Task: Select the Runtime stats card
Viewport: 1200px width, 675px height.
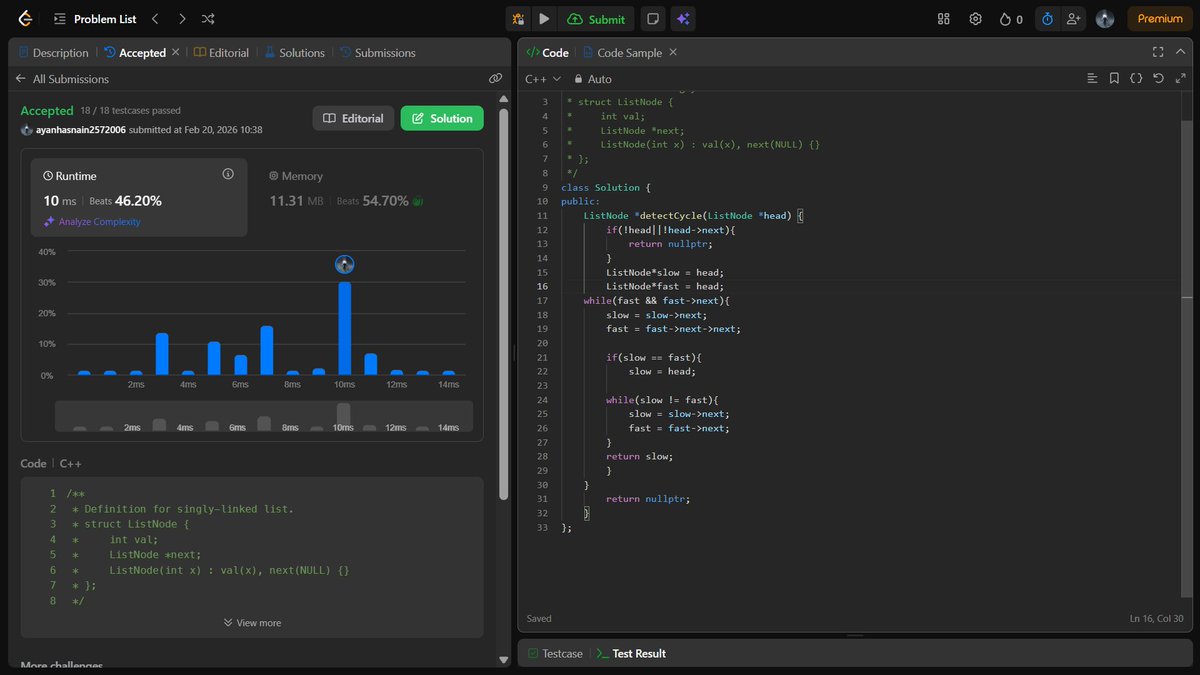Action: point(139,197)
